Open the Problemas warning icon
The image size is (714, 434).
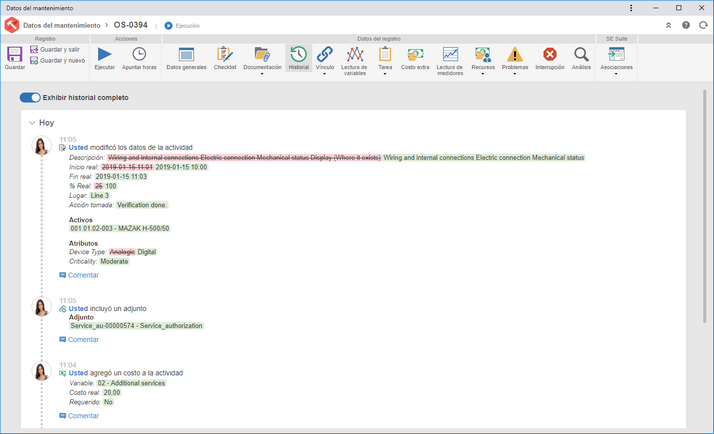point(515,54)
